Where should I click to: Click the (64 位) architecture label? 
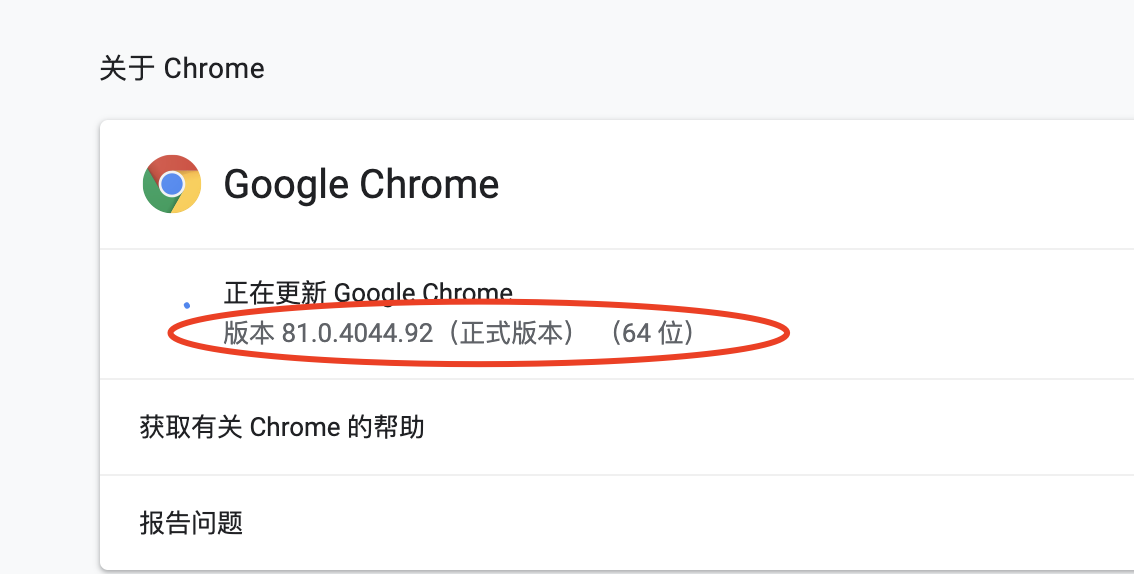(652, 333)
